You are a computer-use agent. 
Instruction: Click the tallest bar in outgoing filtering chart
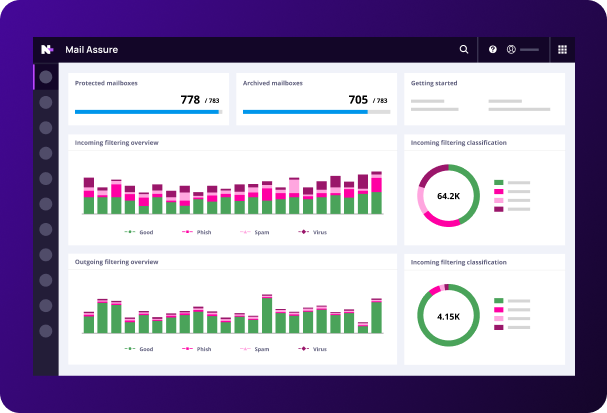pyautogui.click(x=267, y=314)
